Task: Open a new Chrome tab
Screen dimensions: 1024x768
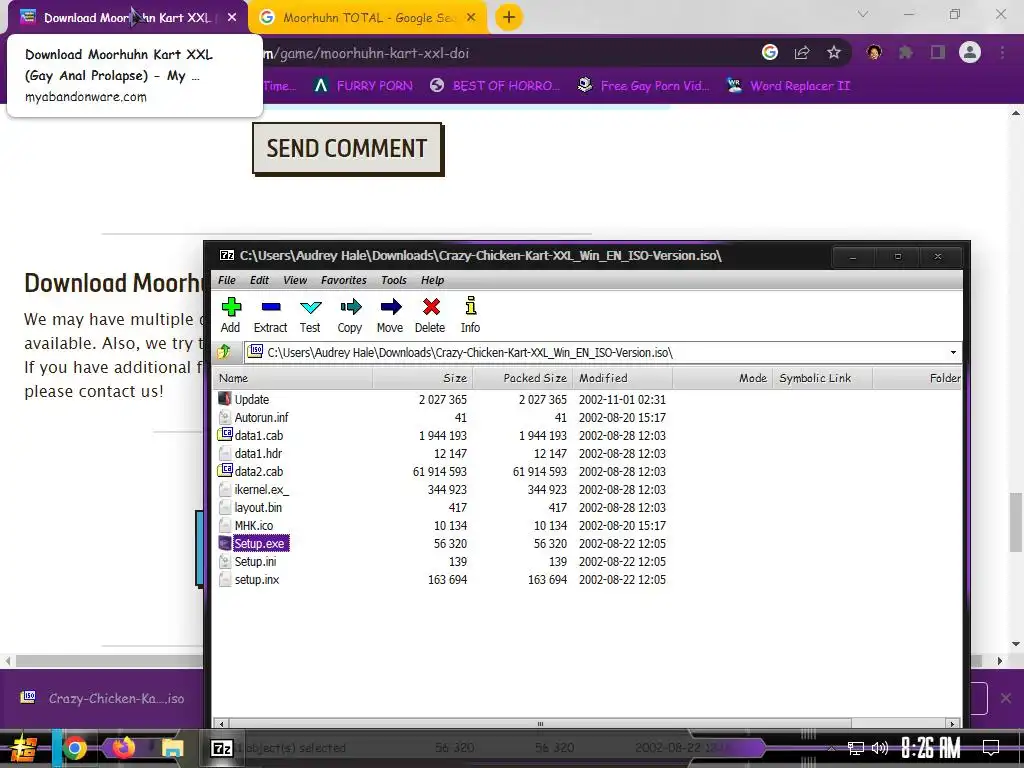Action: pos(509,18)
